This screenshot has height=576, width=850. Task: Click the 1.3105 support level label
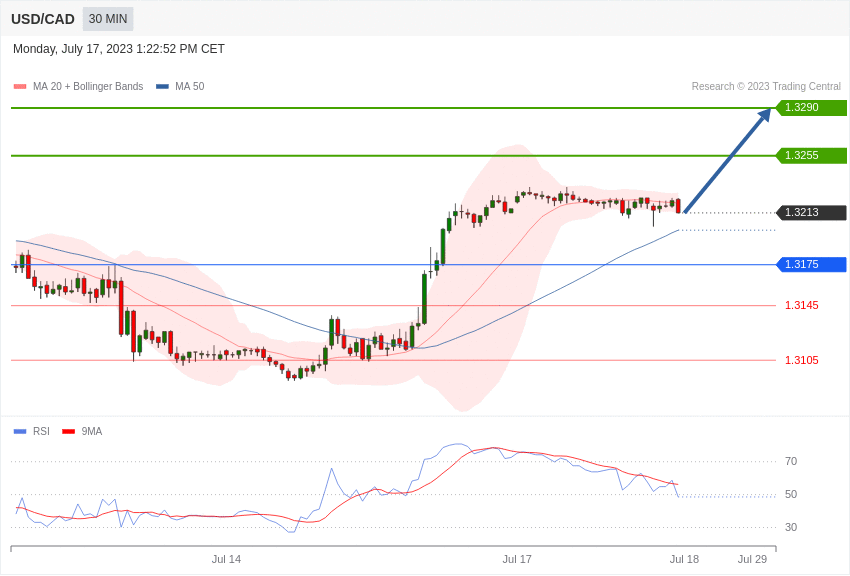coord(802,360)
